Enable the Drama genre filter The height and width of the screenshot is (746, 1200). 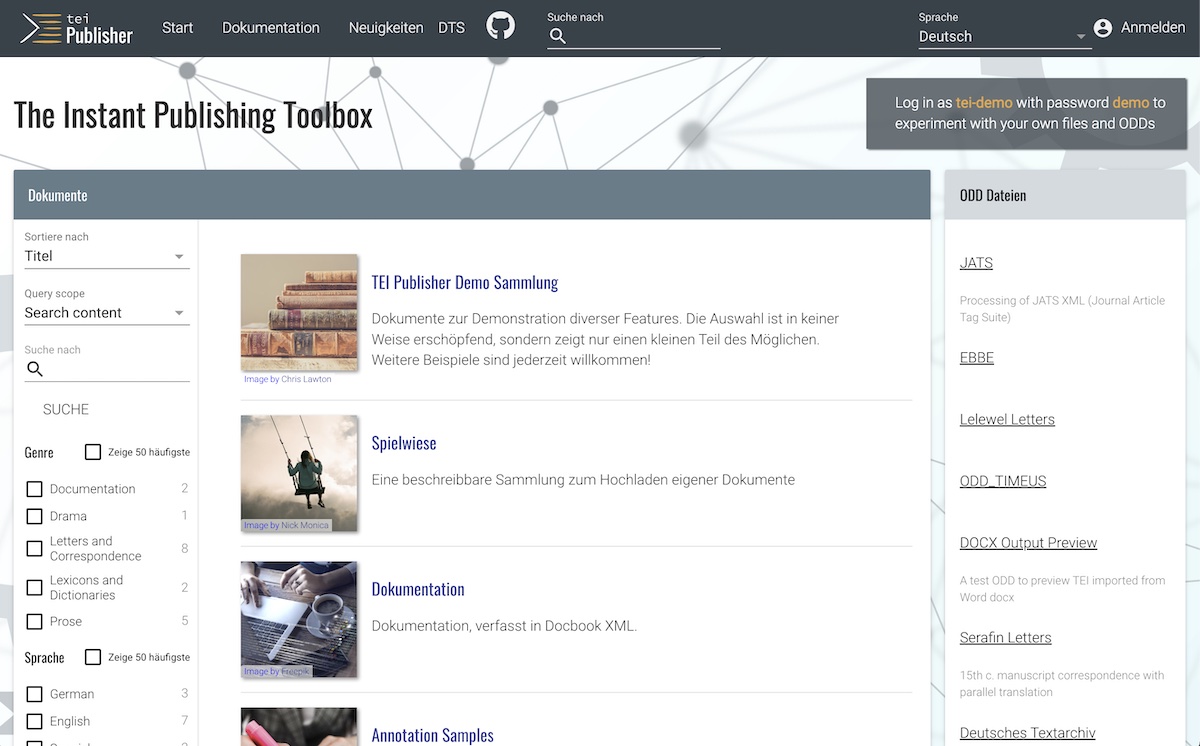coord(35,516)
